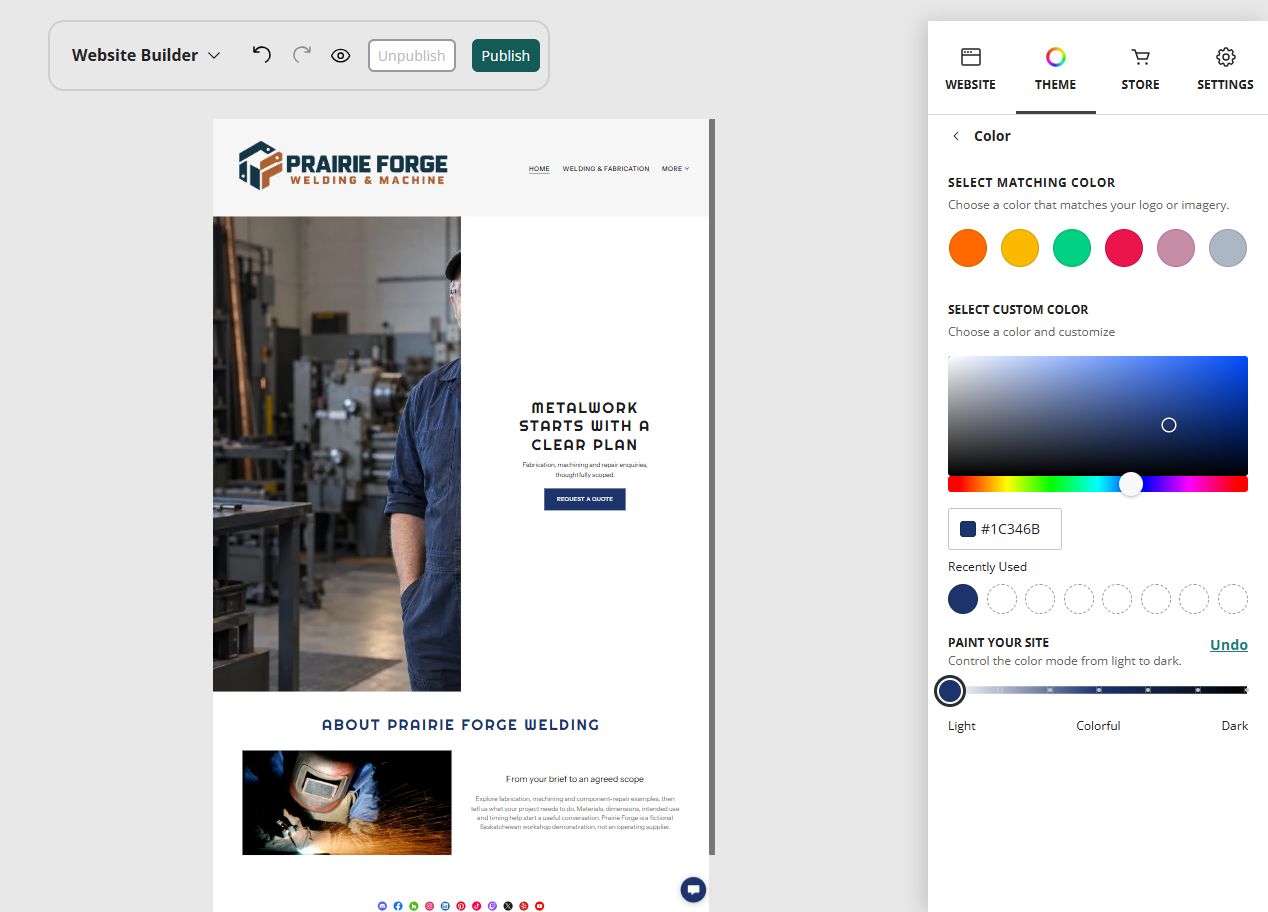
Task: Select the orange matching color
Action: [x=968, y=248]
